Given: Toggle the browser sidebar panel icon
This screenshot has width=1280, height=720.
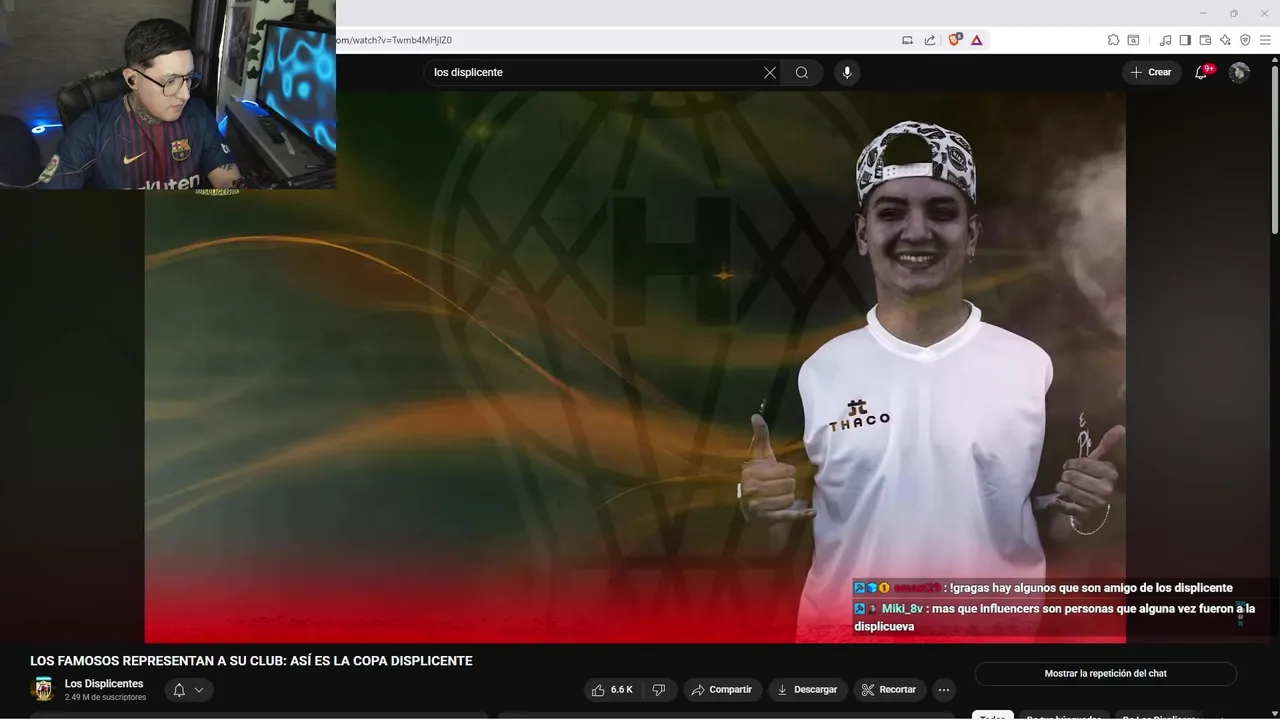Looking at the screenshot, I should click(x=1185, y=40).
